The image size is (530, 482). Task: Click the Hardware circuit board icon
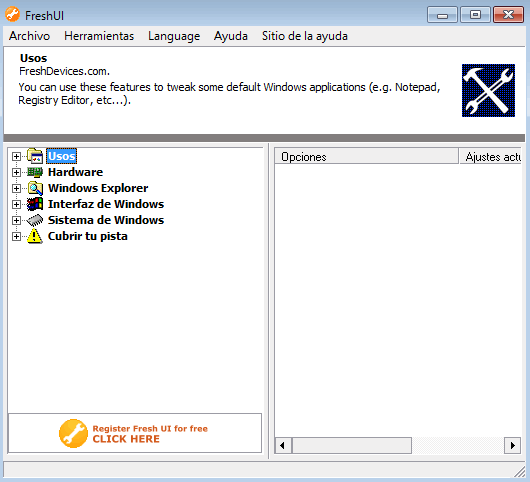(x=35, y=172)
